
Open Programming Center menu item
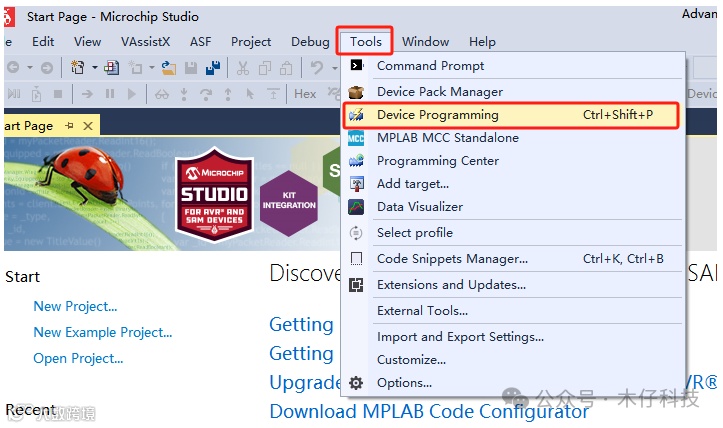[513, 160]
